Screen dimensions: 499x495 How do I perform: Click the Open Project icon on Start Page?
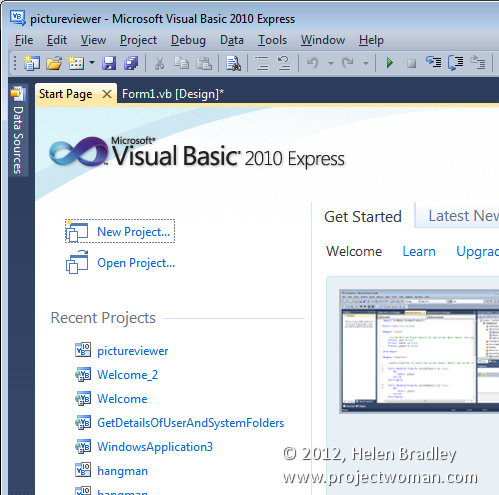point(77,262)
